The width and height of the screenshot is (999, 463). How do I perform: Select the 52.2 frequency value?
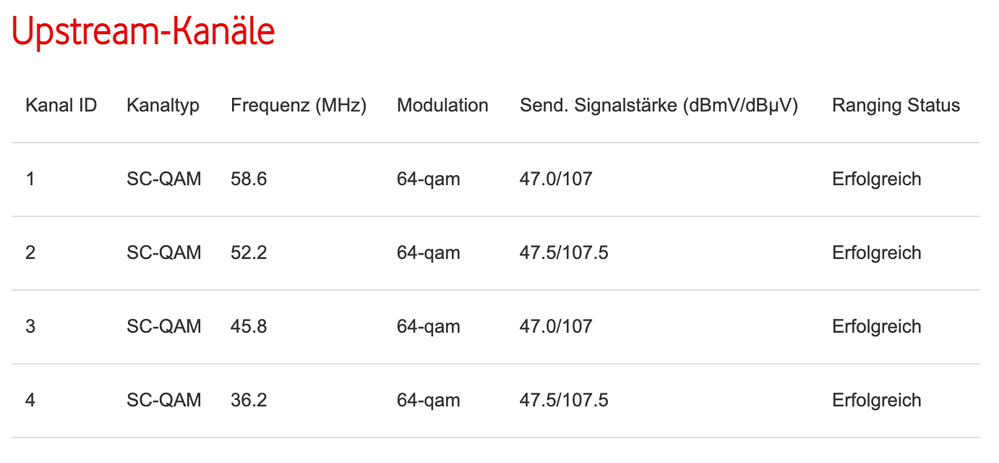249,253
